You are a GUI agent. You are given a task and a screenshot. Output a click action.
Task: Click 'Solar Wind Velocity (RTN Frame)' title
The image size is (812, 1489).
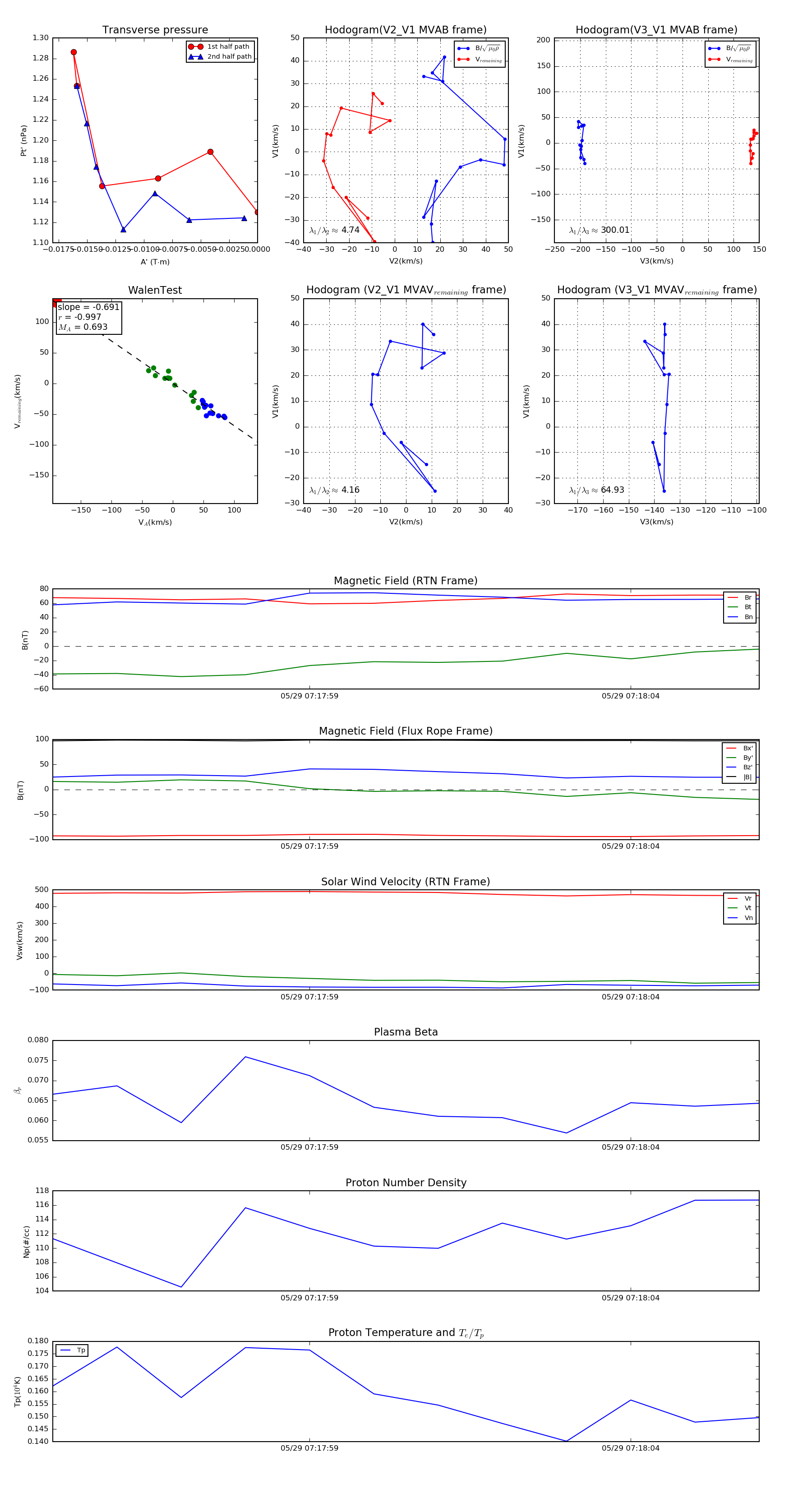coord(406,882)
